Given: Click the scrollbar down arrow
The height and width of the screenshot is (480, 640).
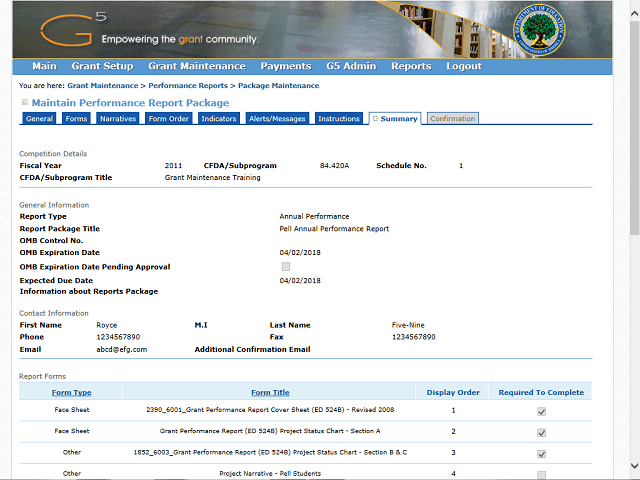Looking at the screenshot, I should coord(634,467).
